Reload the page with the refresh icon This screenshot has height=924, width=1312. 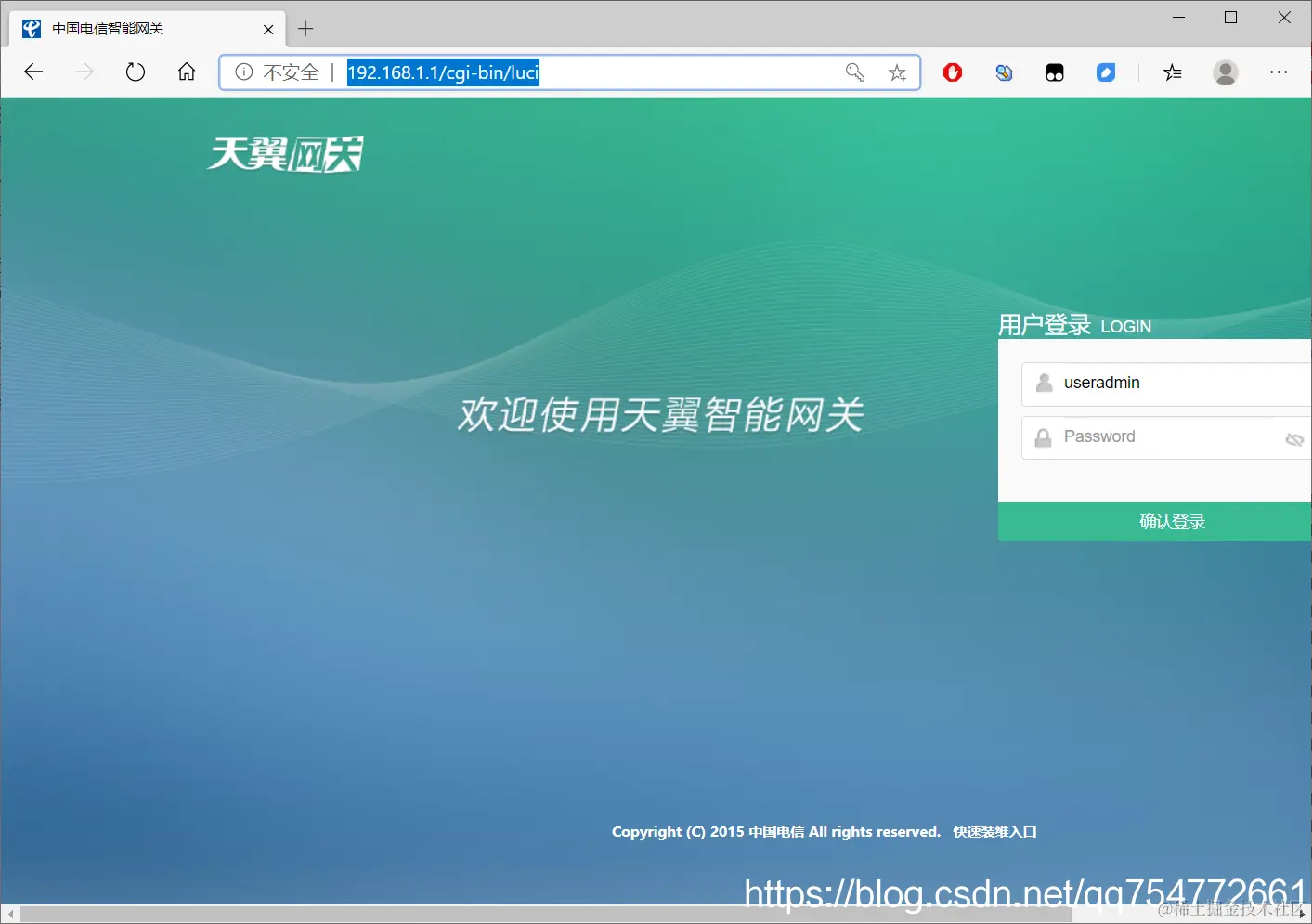[136, 72]
